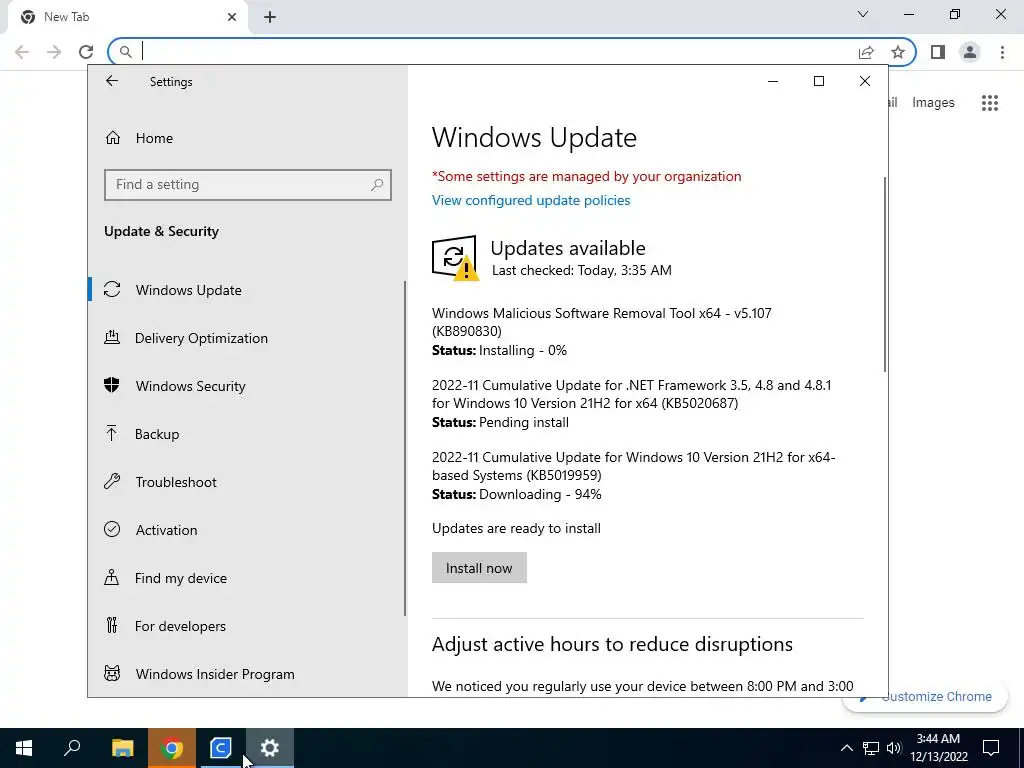The image size is (1024, 768).
Task: Switch to Chrome from taskbar
Action: pyautogui.click(x=172, y=748)
